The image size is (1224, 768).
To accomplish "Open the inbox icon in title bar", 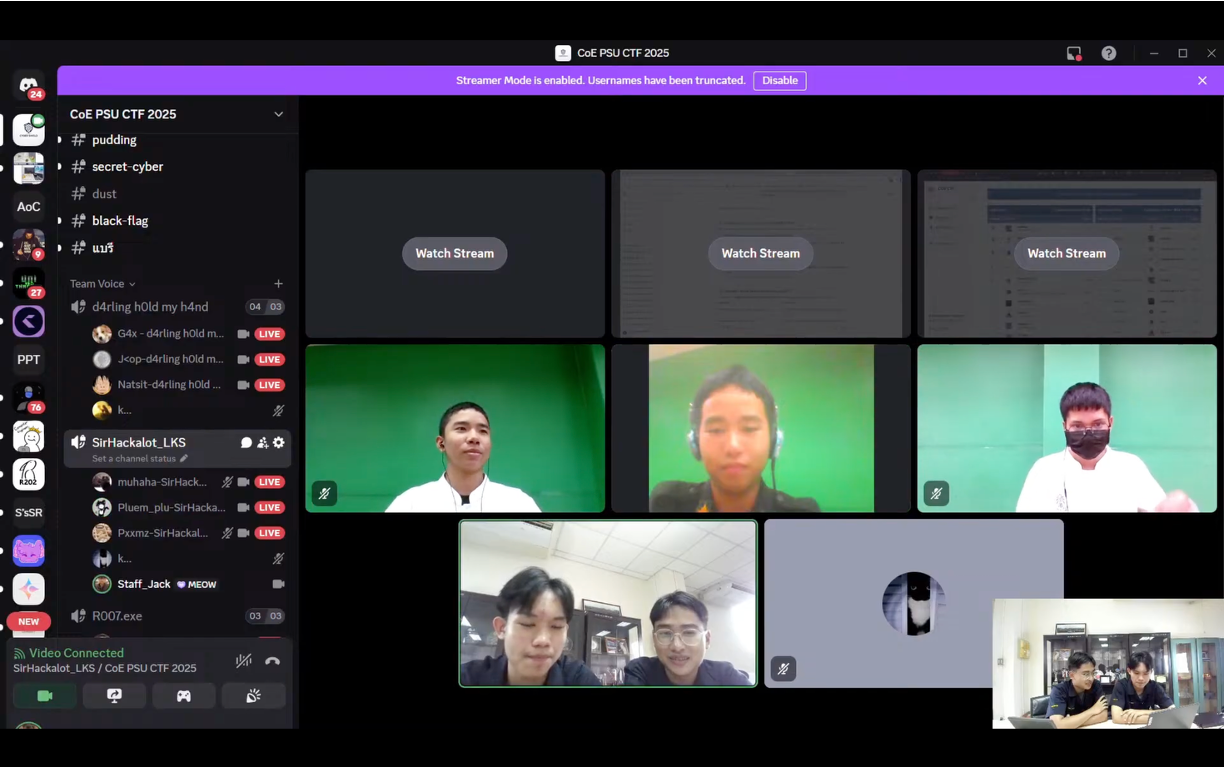I will coord(1074,53).
